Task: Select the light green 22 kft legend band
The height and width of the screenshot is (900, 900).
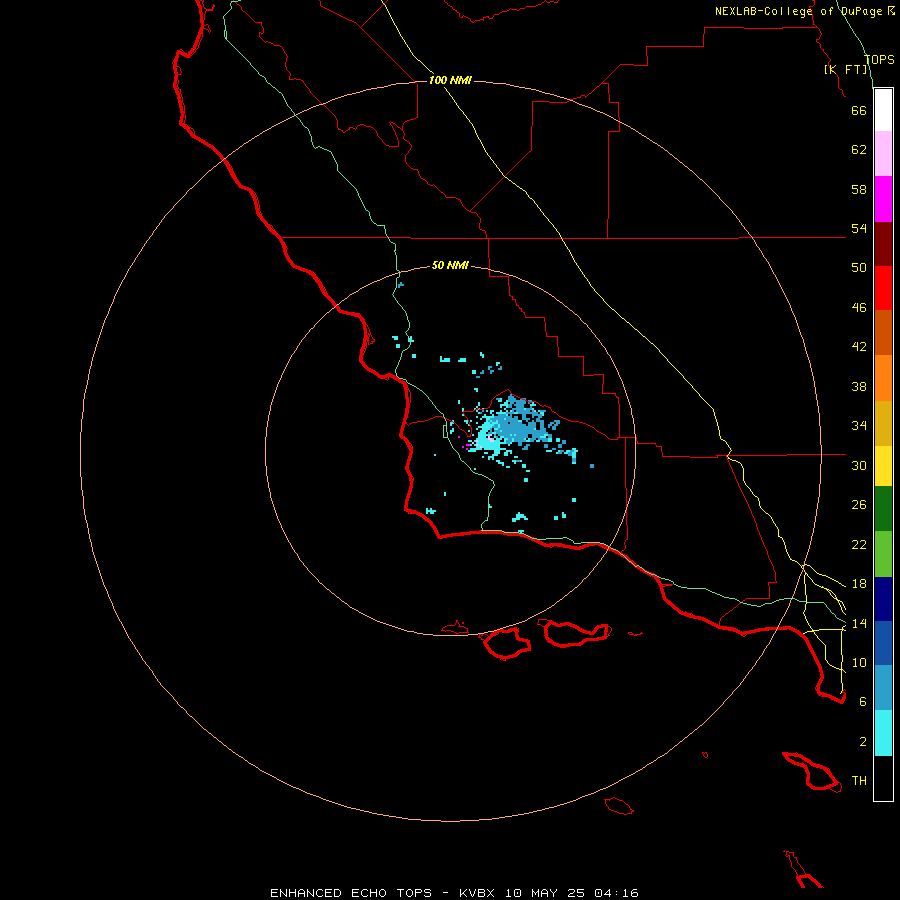Action: click(x=883, y=554)
